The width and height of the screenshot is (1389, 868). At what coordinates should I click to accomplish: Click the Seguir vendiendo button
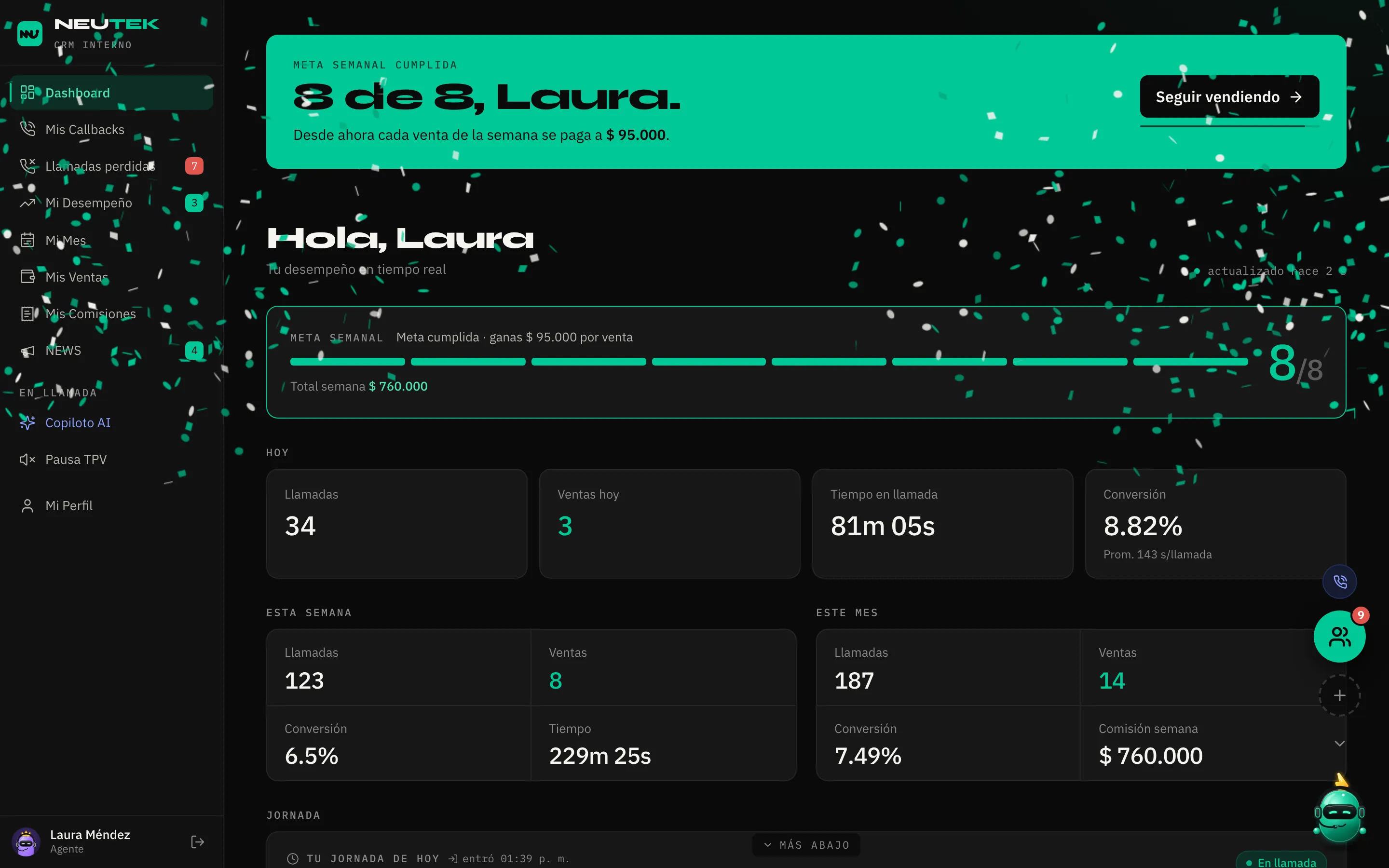click(x=1229, y=96)
